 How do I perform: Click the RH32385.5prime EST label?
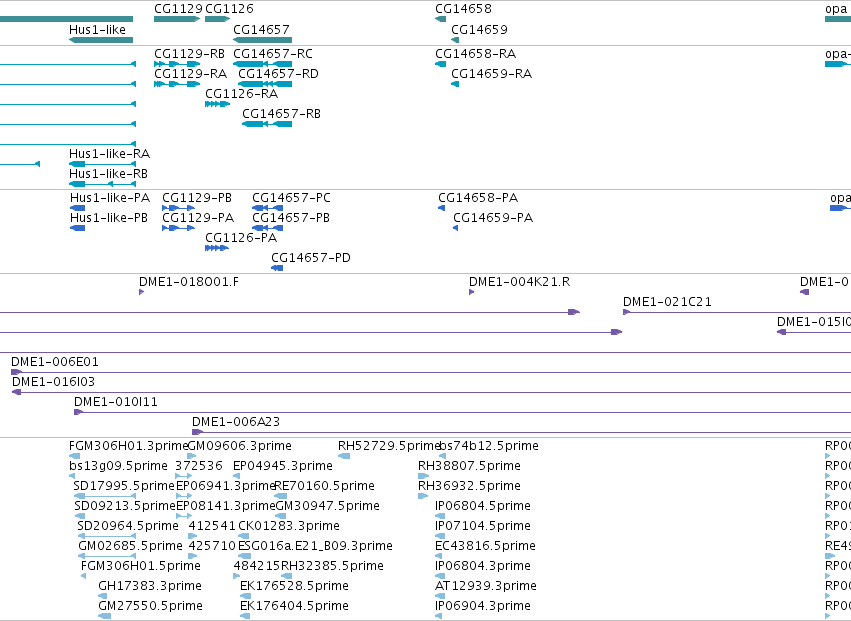point(332,566)
